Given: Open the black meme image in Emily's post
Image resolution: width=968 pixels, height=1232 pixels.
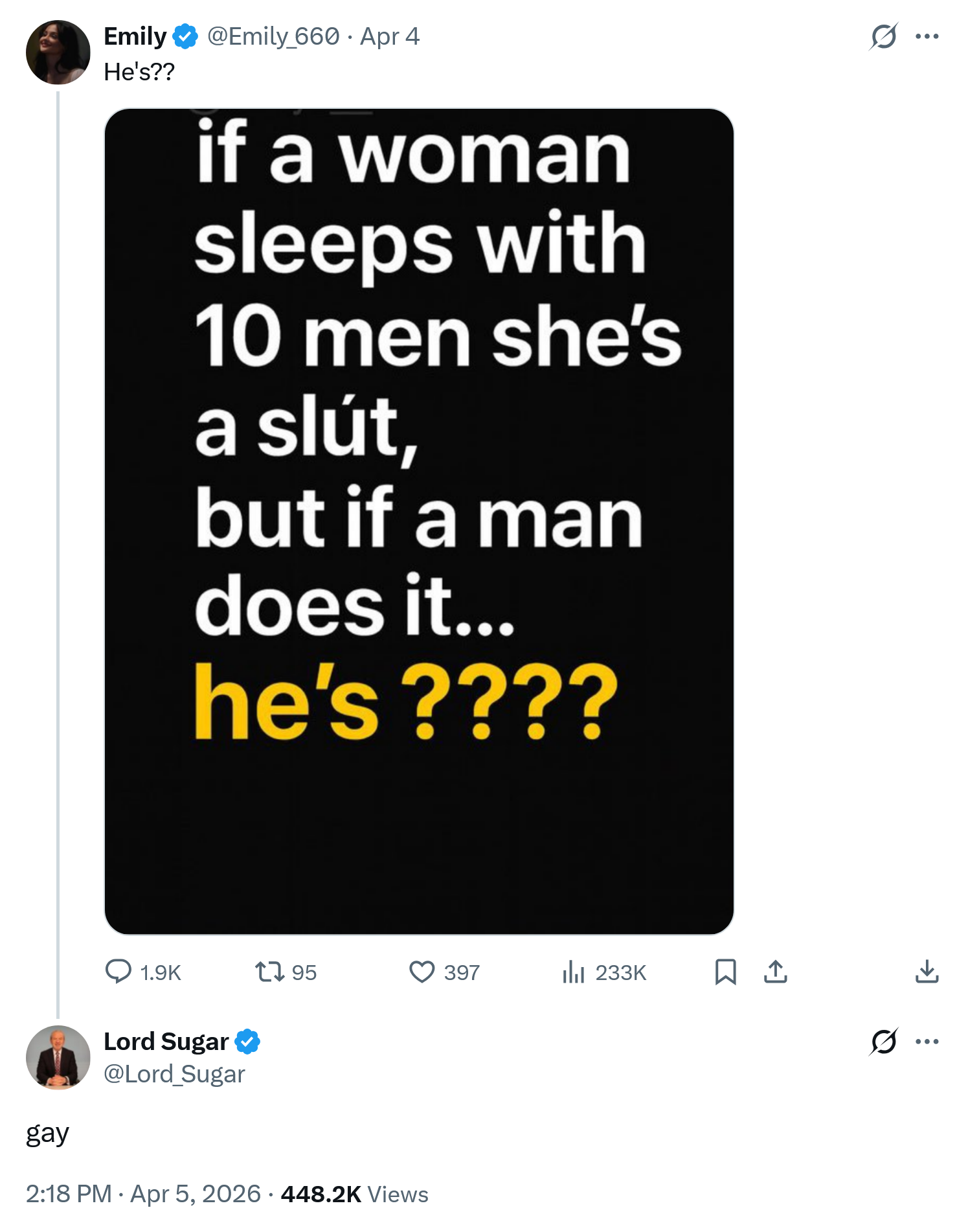Looking at the screenshot, I should point(419,521).
